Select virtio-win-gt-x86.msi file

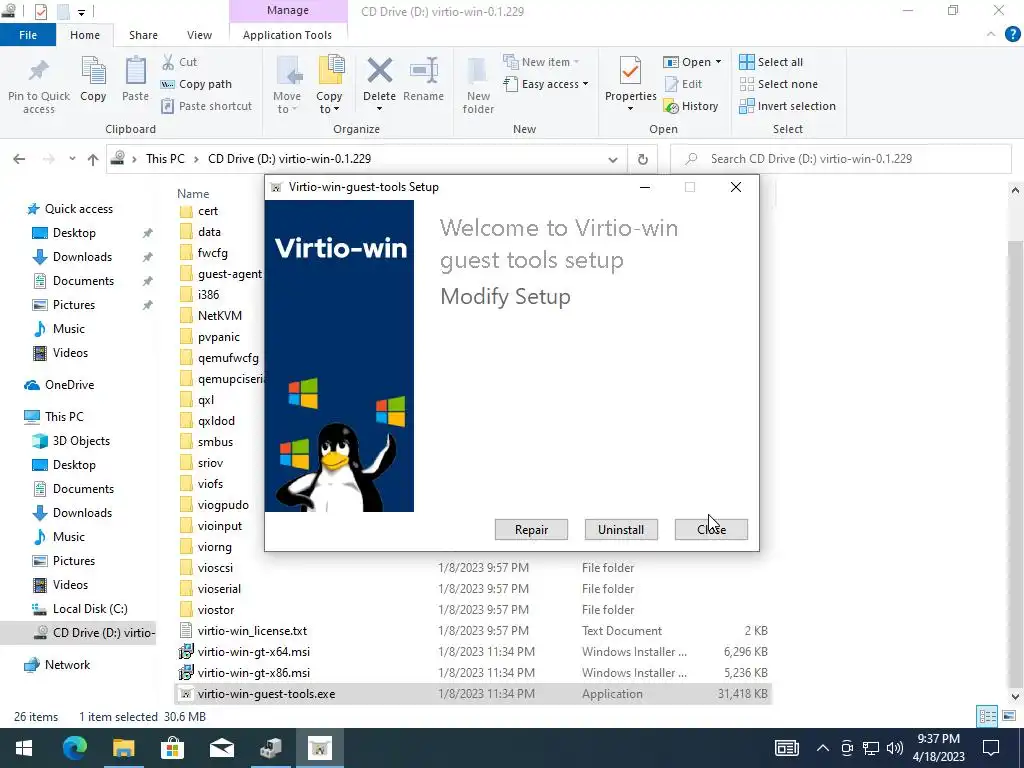tap(253, 673)
